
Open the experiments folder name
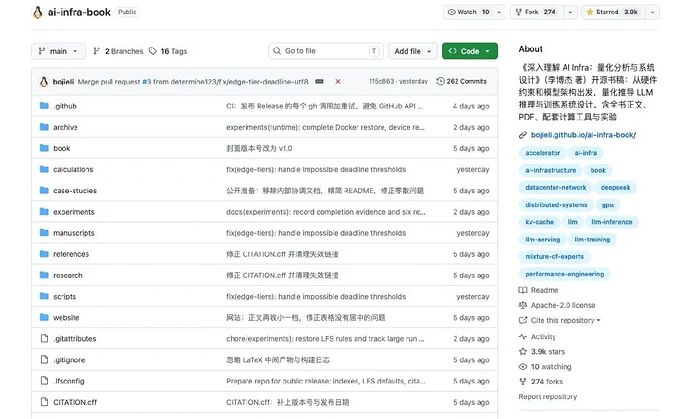74,212
